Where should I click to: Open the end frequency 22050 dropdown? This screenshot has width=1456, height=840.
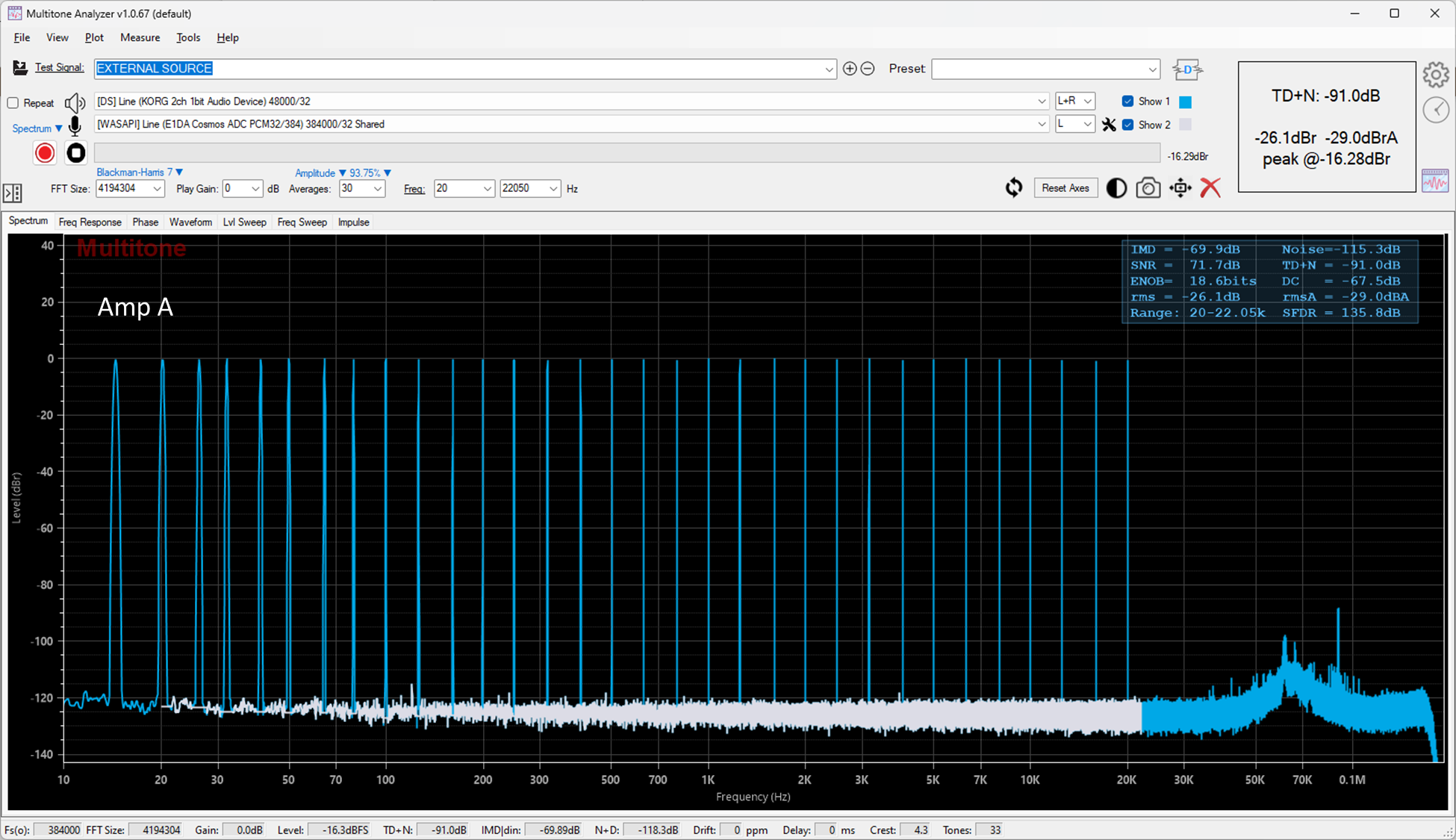553,189
